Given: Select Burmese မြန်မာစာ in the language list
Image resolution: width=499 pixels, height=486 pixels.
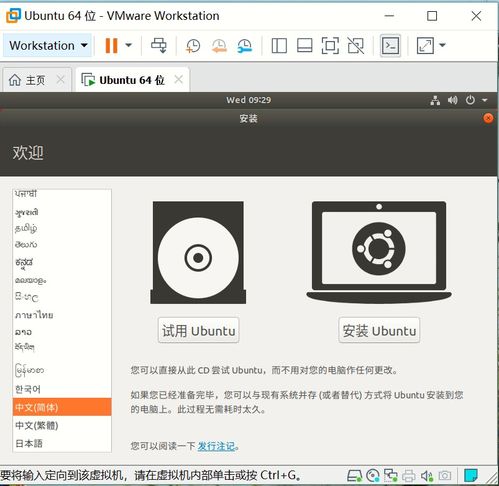Looking at the screenshot, I should (62, 370).
